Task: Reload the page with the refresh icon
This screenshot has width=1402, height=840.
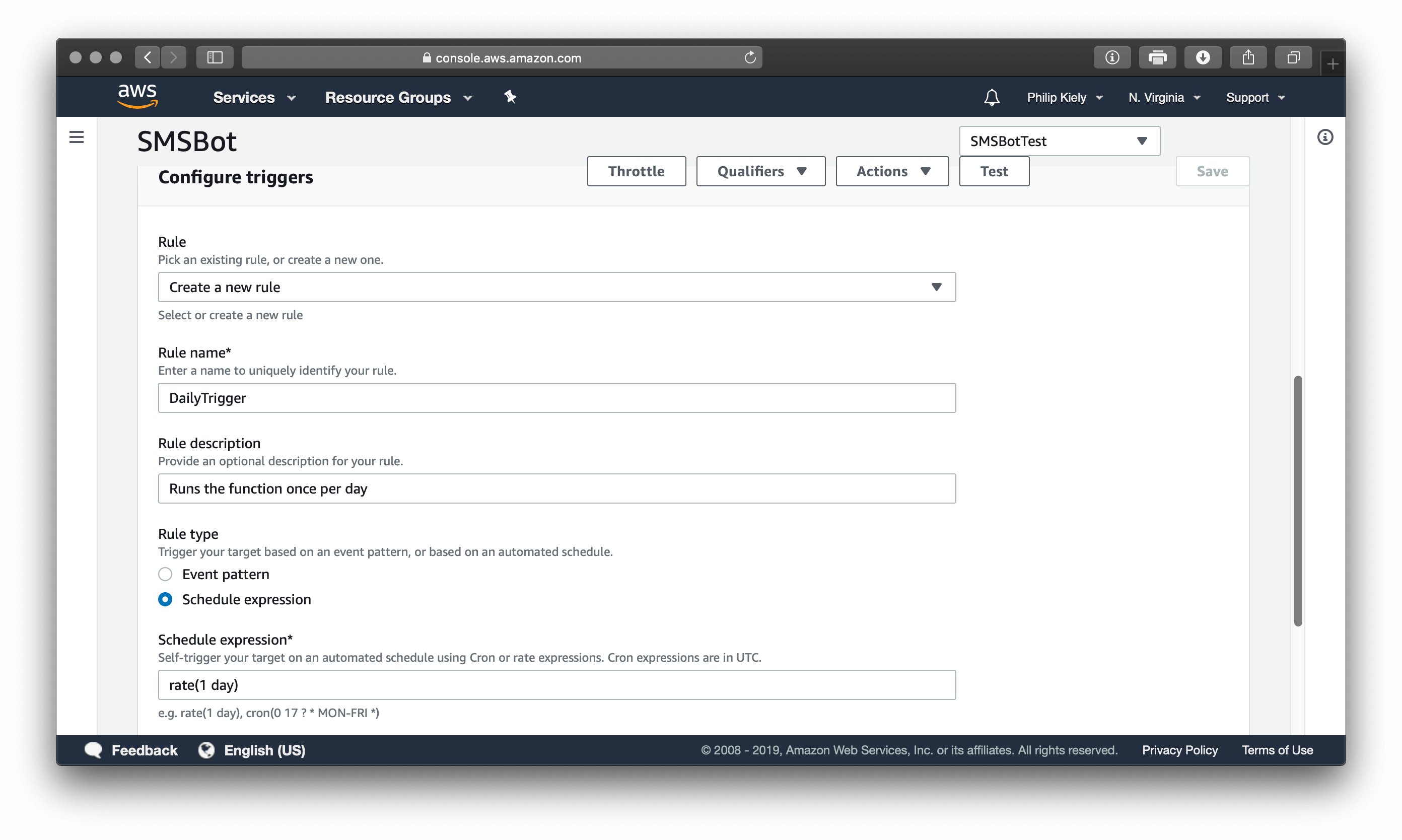Action: point(750,57)
